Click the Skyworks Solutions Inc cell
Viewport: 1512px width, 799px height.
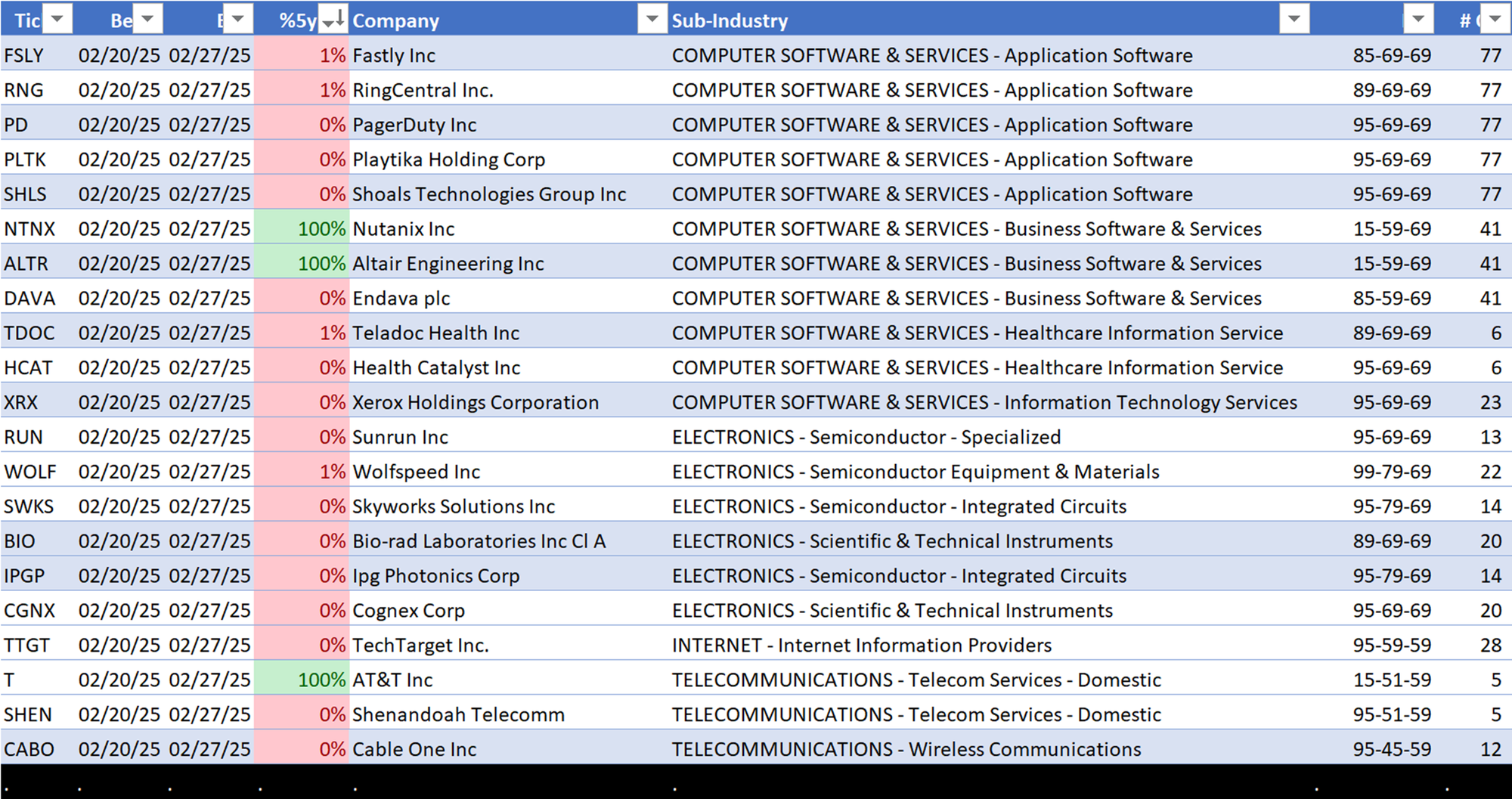click(509, 506)
